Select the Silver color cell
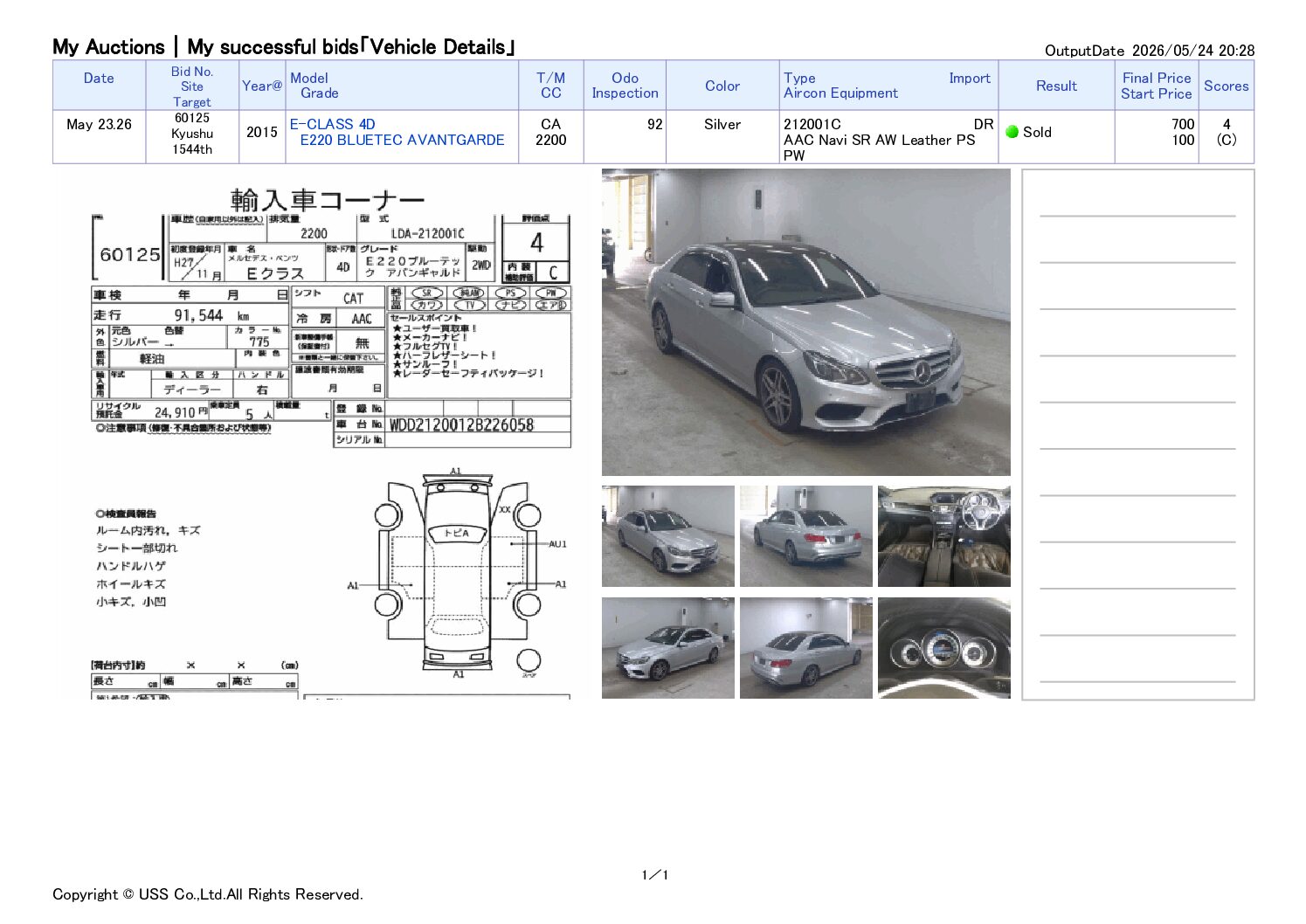The height and width of the screenshot is (924, 1306). pos(722,124)
